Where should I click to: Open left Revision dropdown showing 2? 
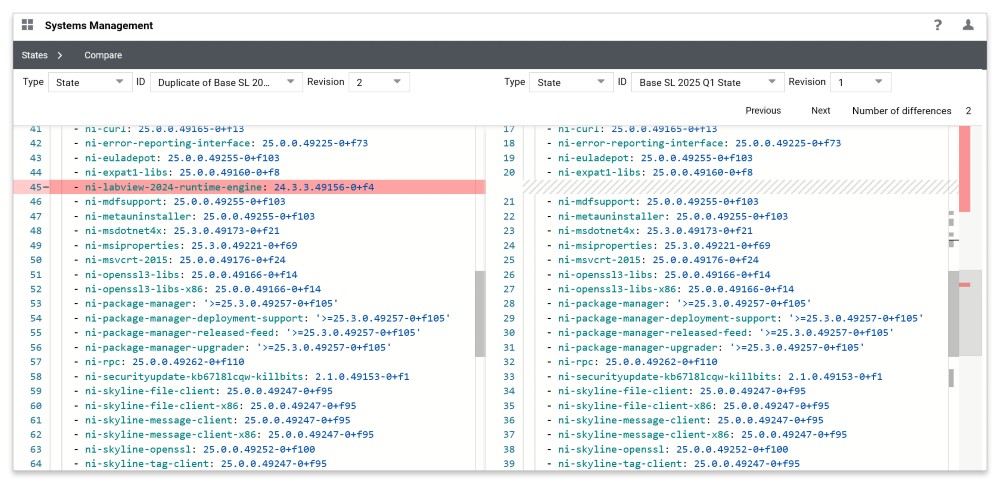coord(379,82)
